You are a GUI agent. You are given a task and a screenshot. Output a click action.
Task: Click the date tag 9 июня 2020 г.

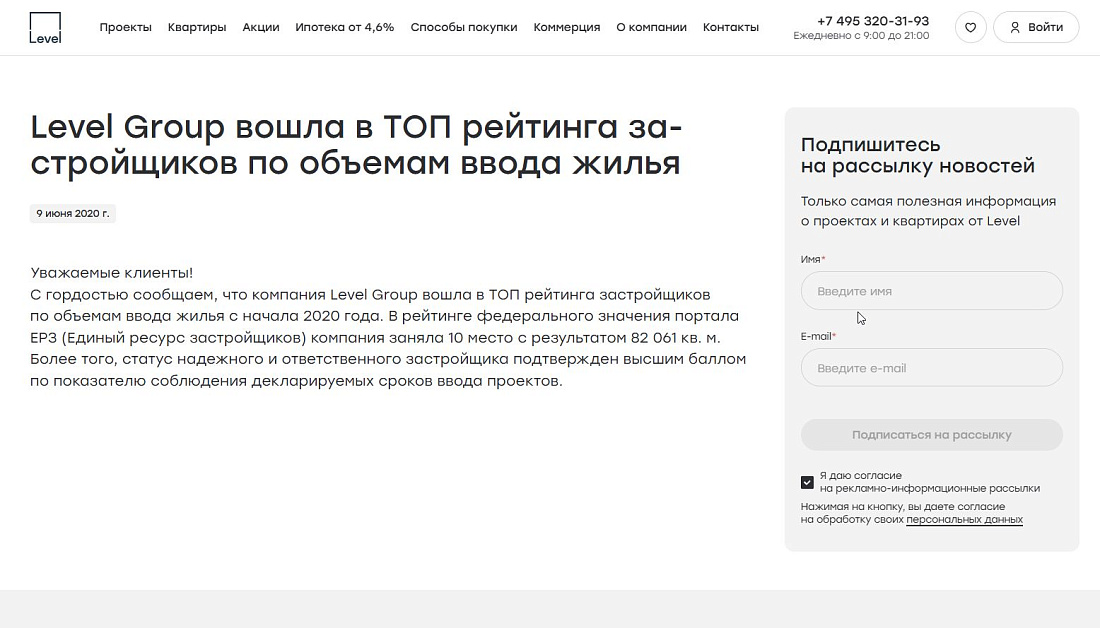(x=73, y=213)
